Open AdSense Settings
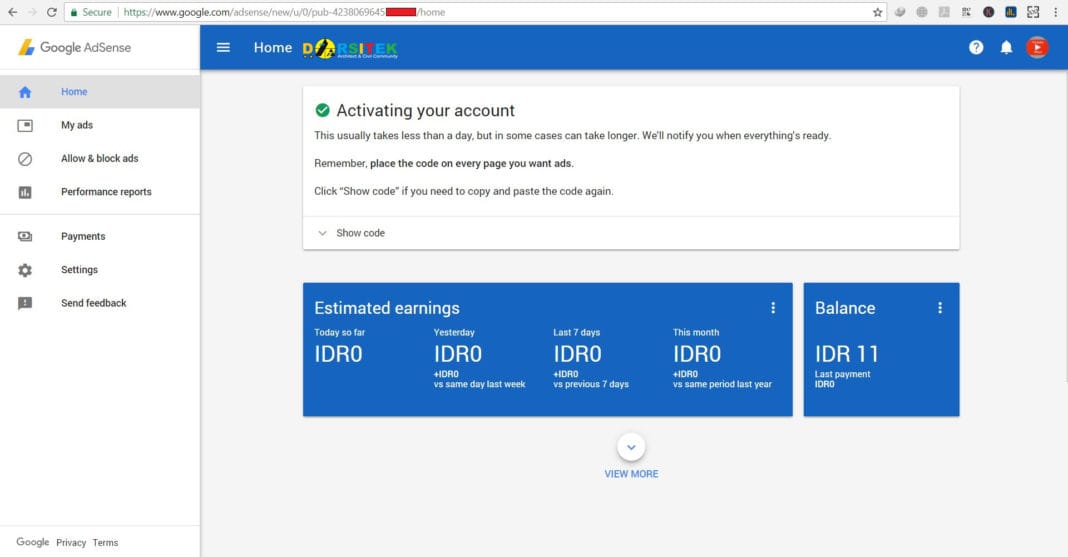 click(79, 270)
